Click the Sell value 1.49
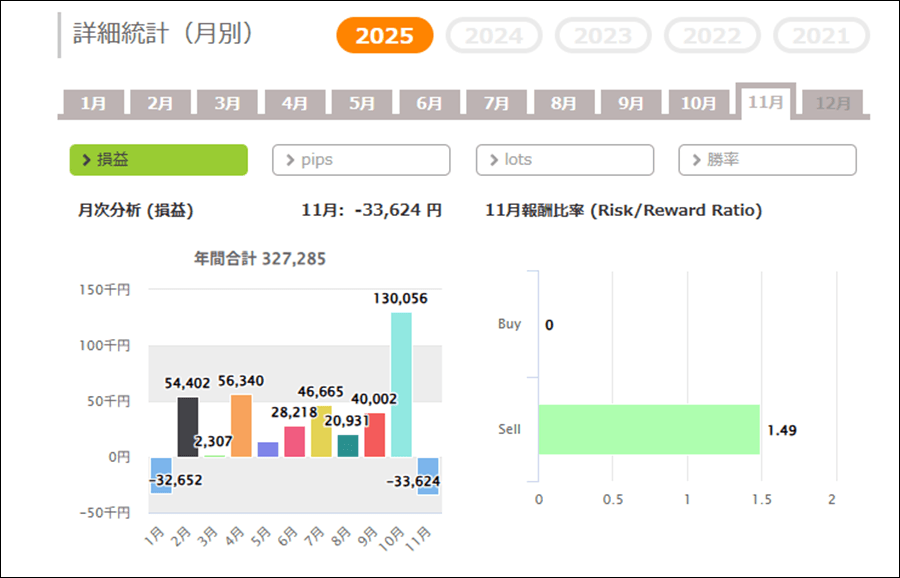900x578 pixels. pos(782,430)
